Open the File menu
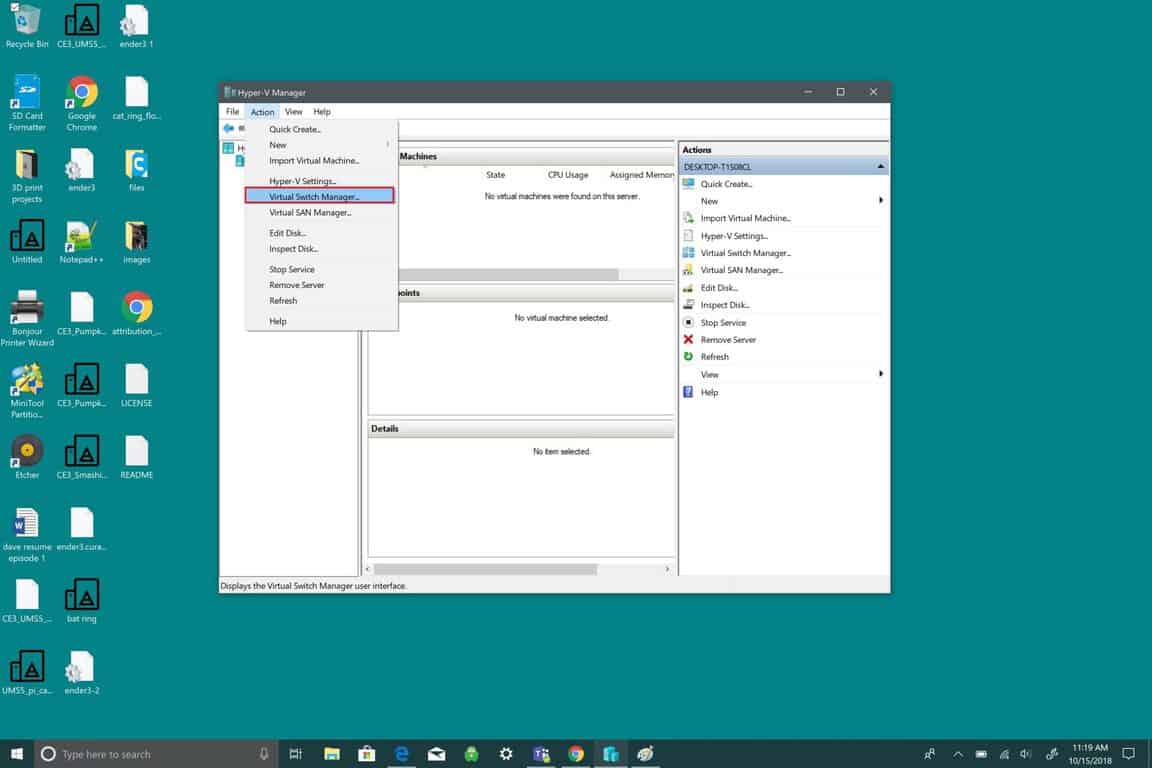 232,112
